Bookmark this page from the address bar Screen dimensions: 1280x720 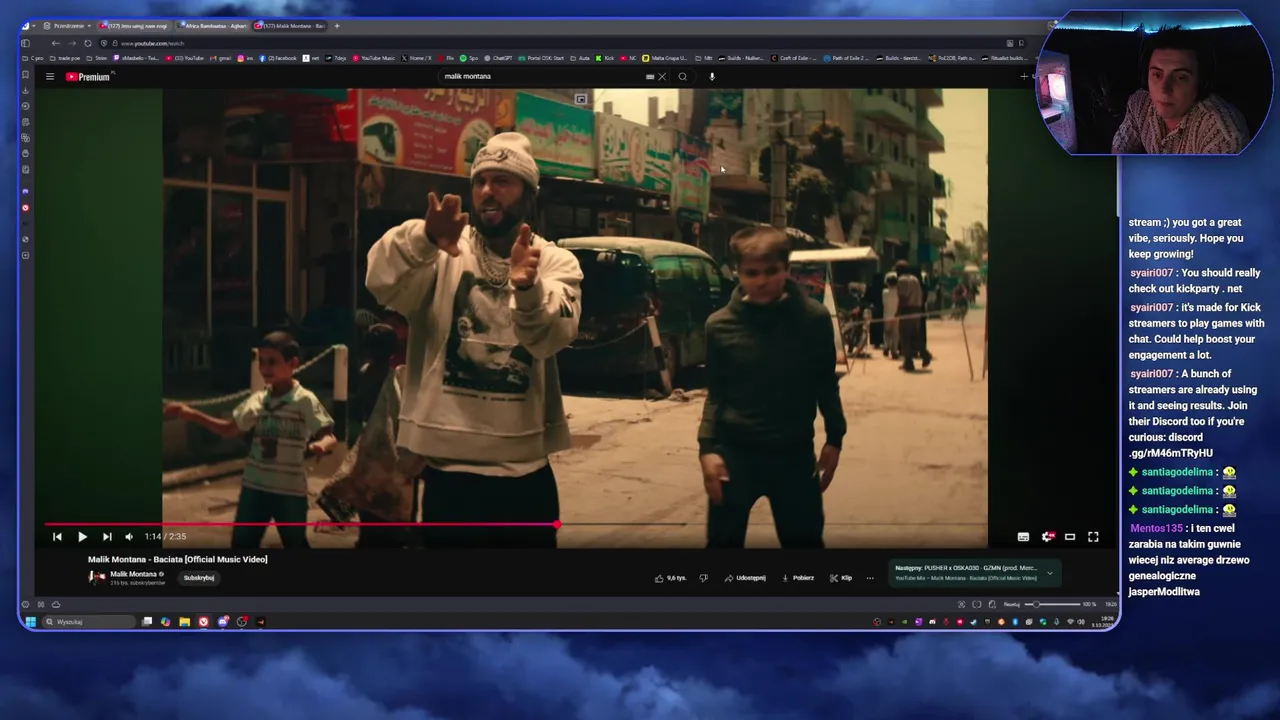tap(1021, 43)
